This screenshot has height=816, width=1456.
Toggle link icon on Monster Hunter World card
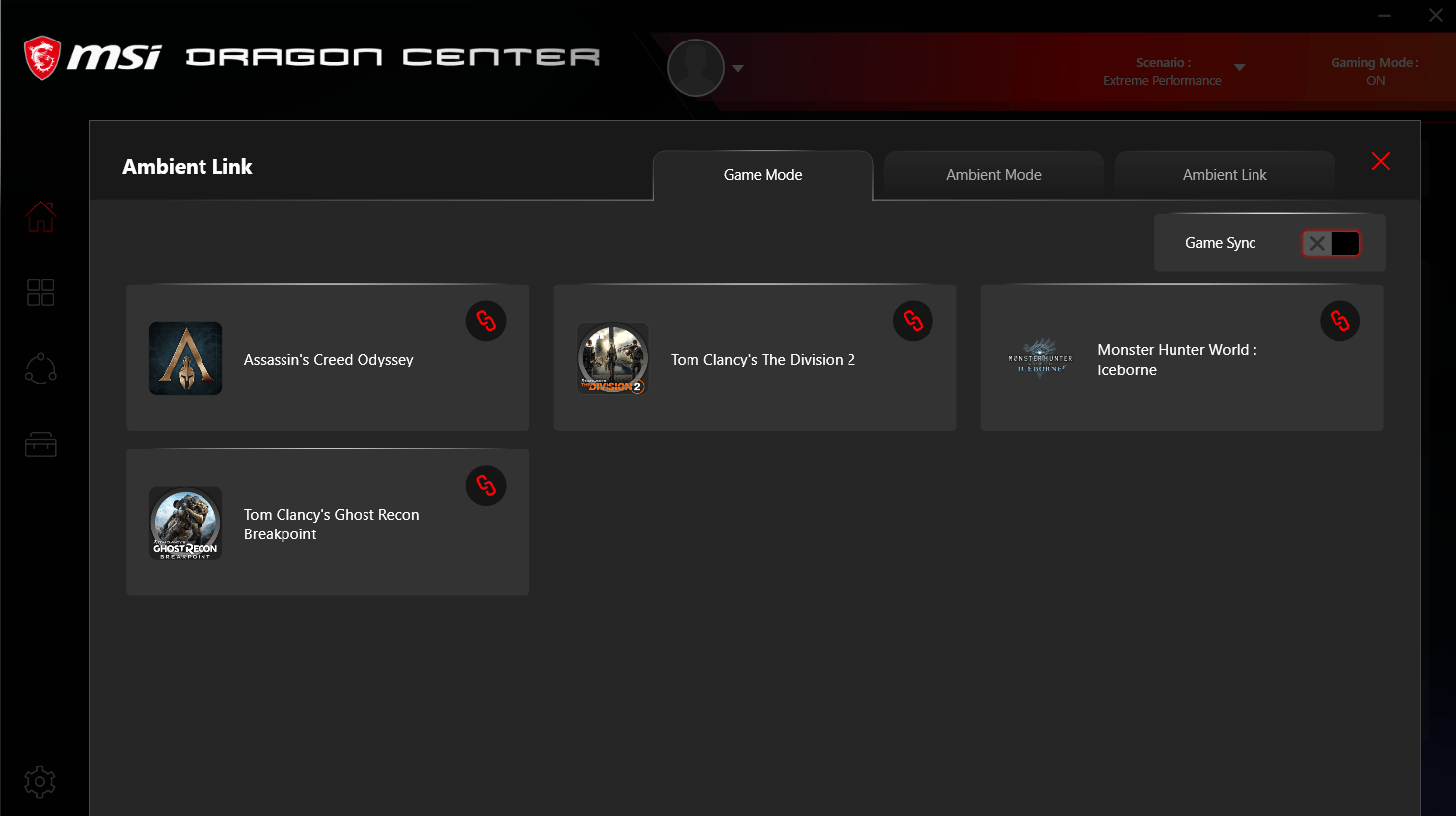[1339, 321]
